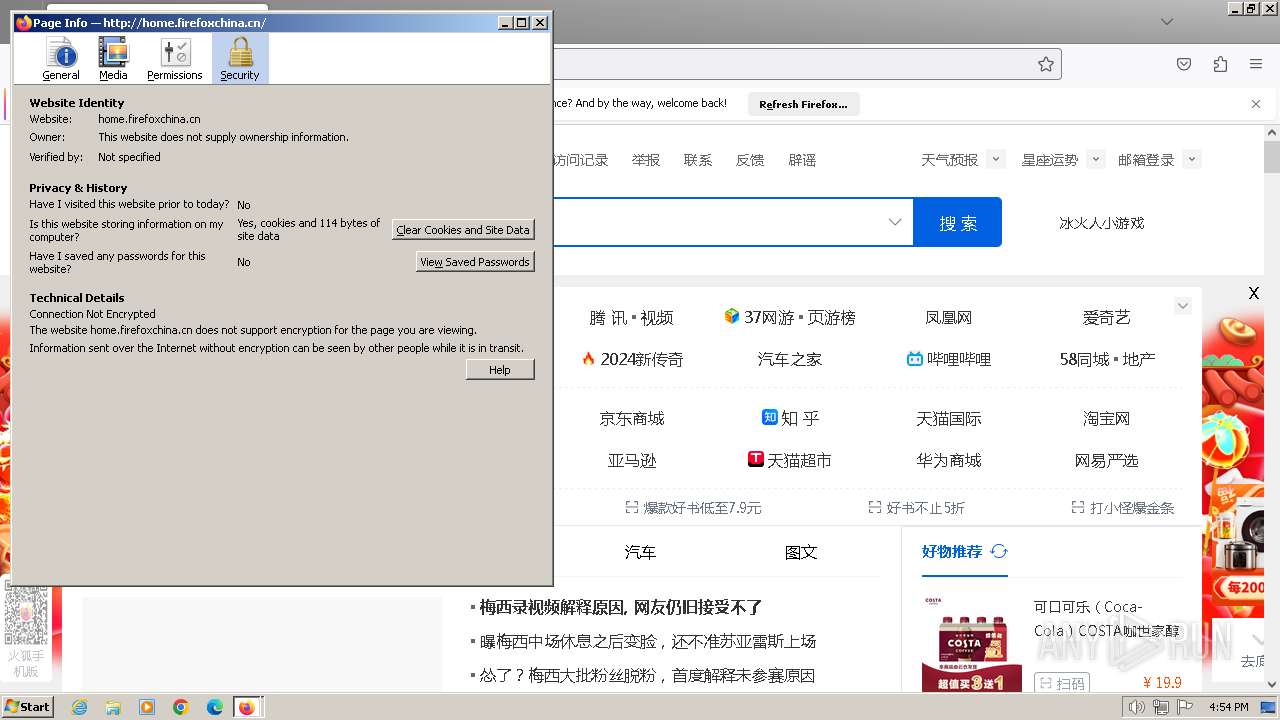This screenshot has width=1280, height=720.
Task: Open 37网游·页游榜 link
Action: [790, 317]
